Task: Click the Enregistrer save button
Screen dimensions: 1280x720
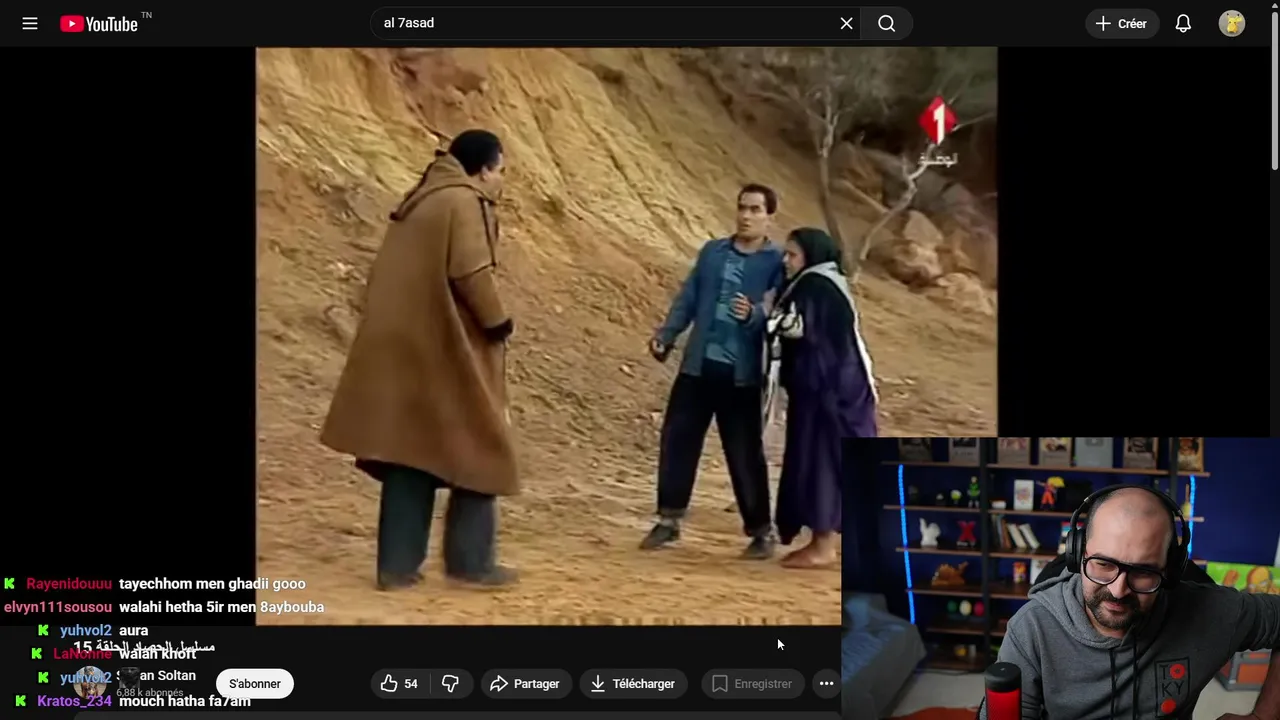Action: 752,684
